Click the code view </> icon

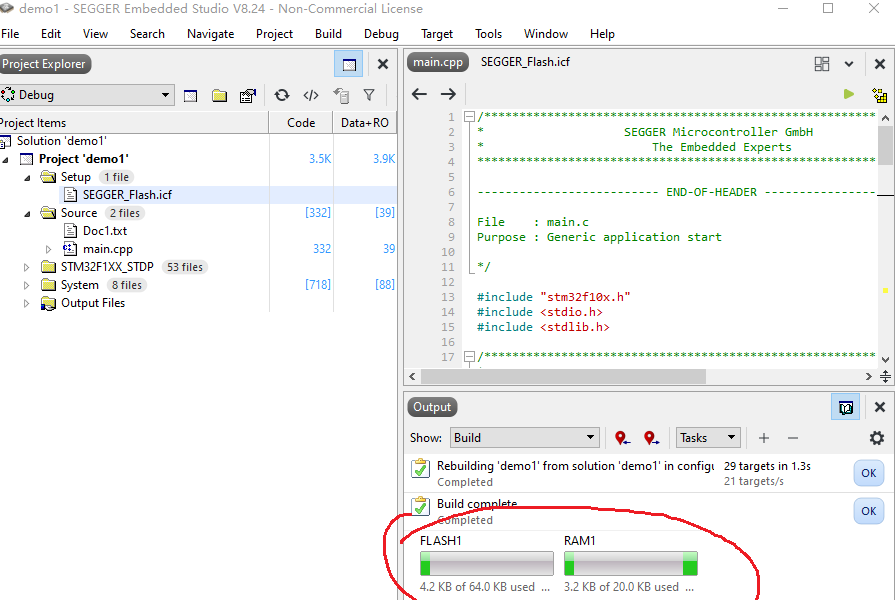point(311,95)
